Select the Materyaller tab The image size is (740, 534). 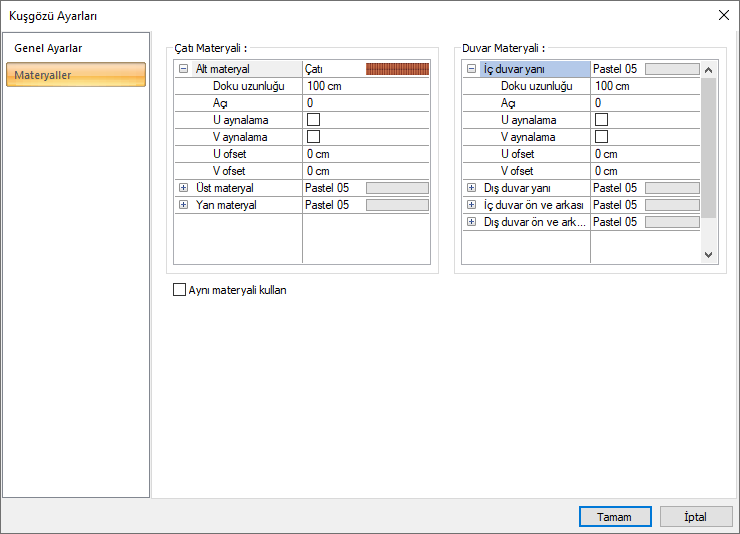(75, 75)
